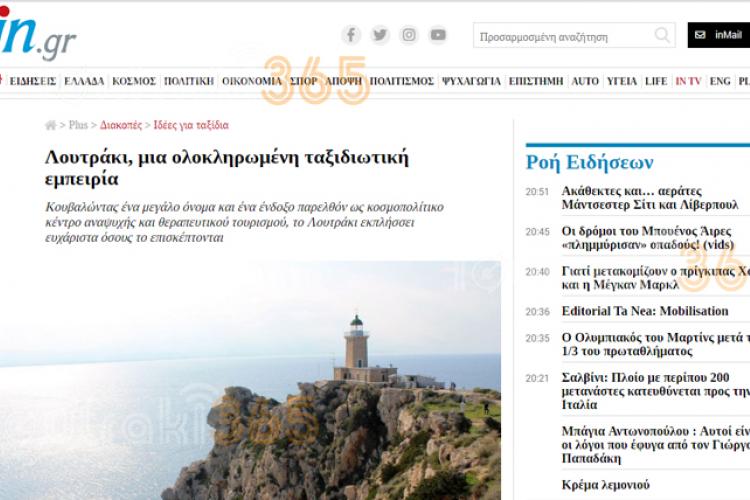Open Ακάθεκτες και… αεράτες Μάντσεστερ Σίτι story
Viewport: 750px width, 500px height.
(x=650, y=198)
